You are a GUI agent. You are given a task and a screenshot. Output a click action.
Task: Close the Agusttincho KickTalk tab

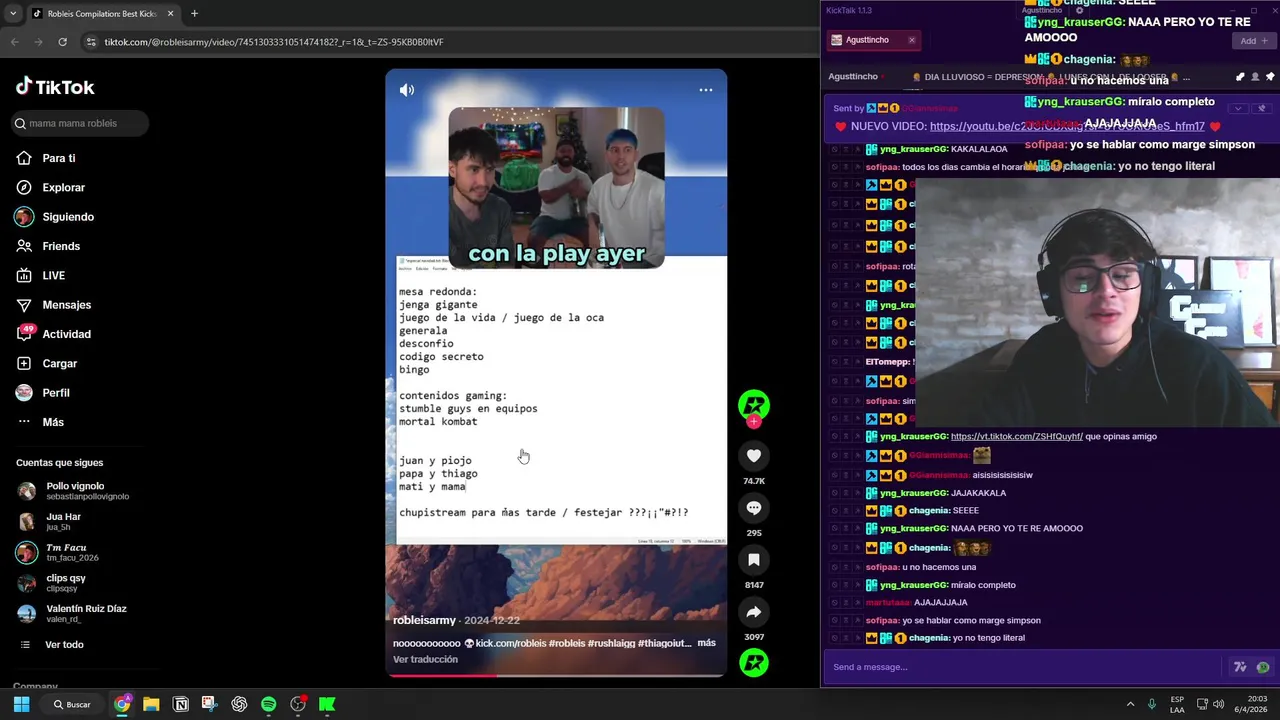point(911,40)
